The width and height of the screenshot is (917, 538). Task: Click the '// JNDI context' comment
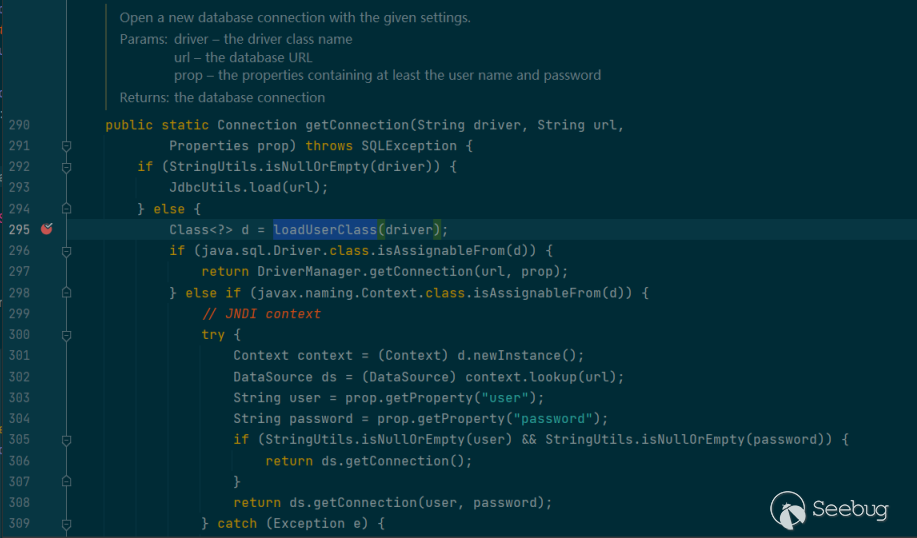click(261, 314)
